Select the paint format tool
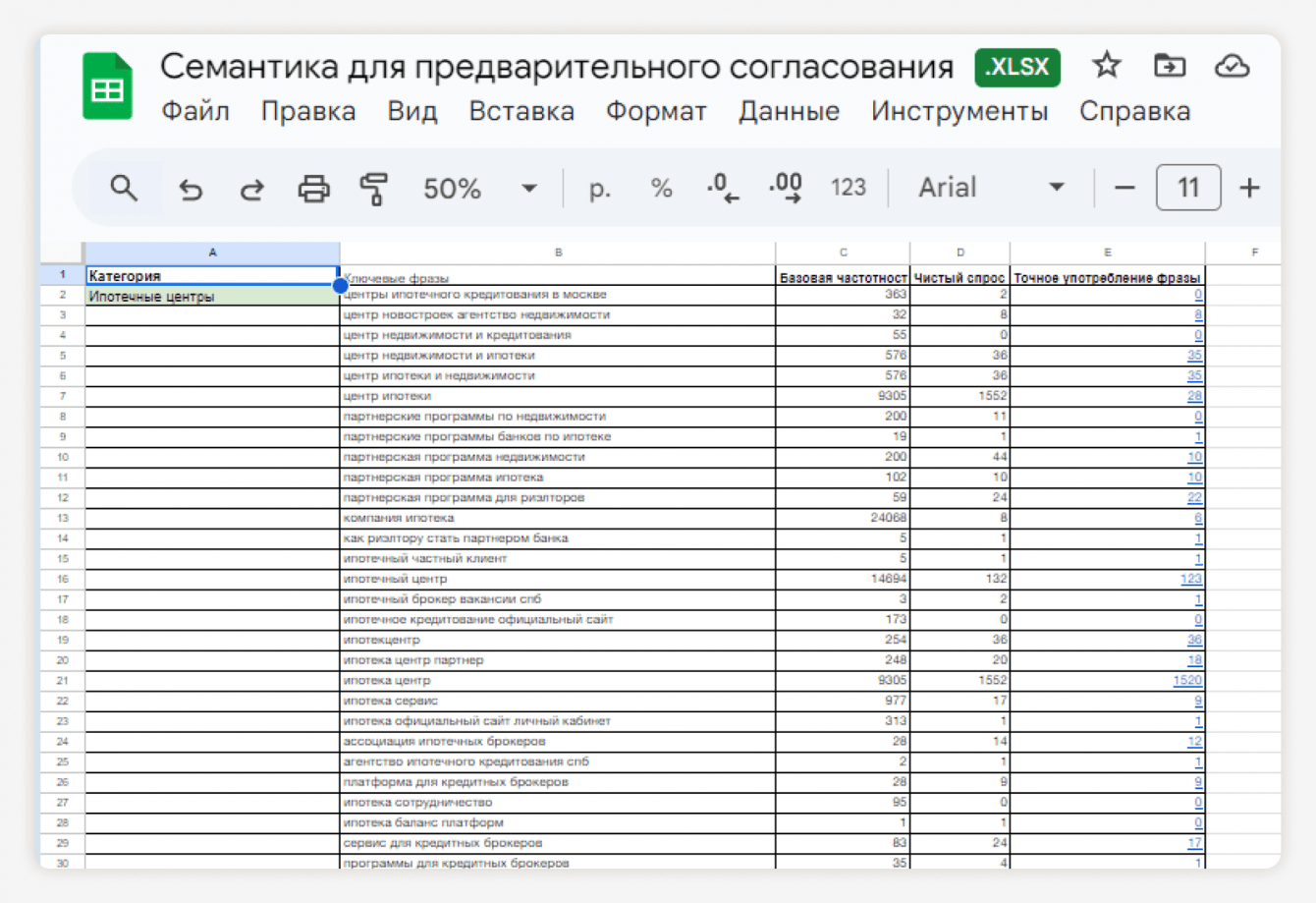Viewport: 1316px width, 903px height. [x=373, y=189]
